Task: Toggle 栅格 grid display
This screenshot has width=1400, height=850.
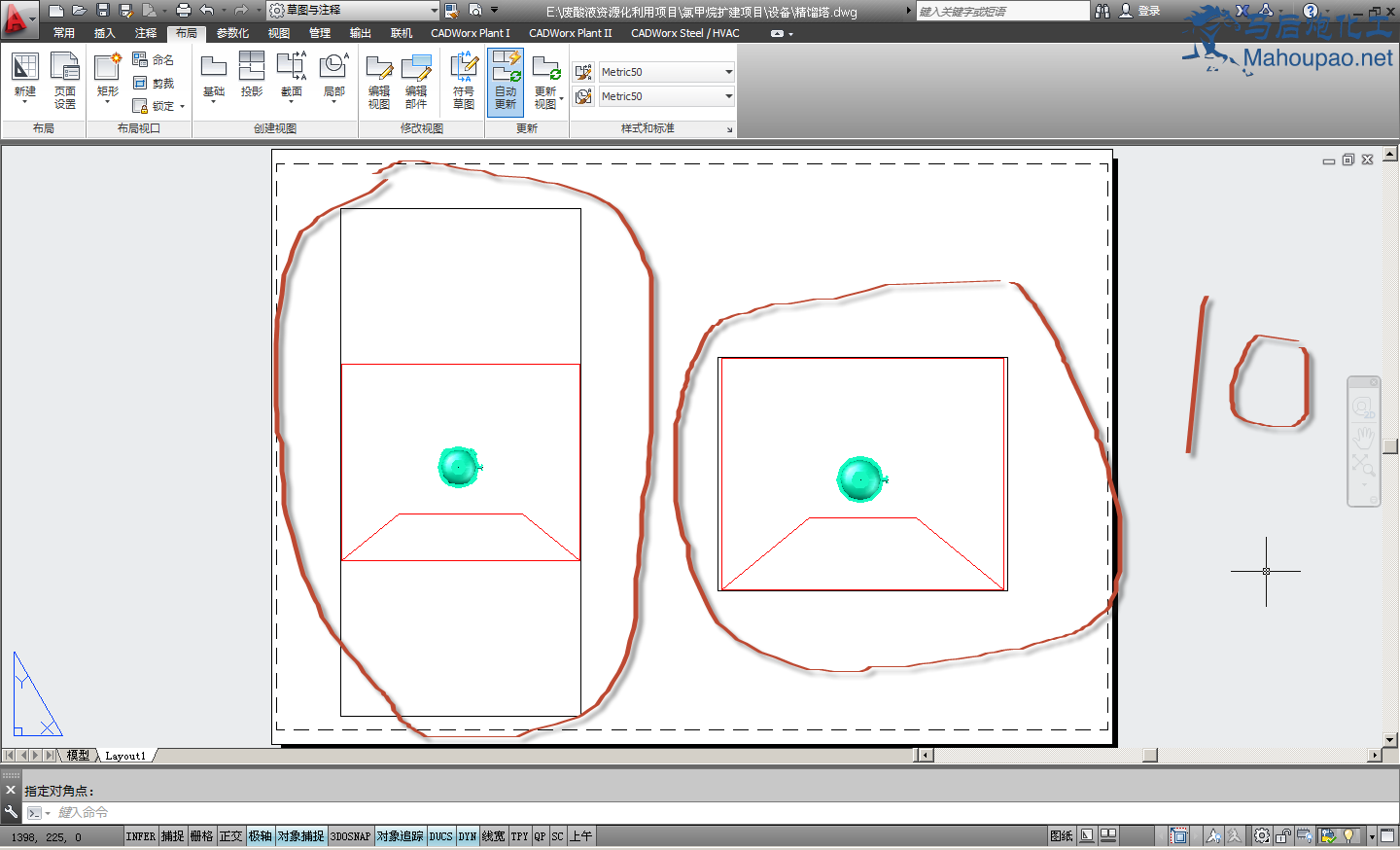Action: [x=201, y=836]
